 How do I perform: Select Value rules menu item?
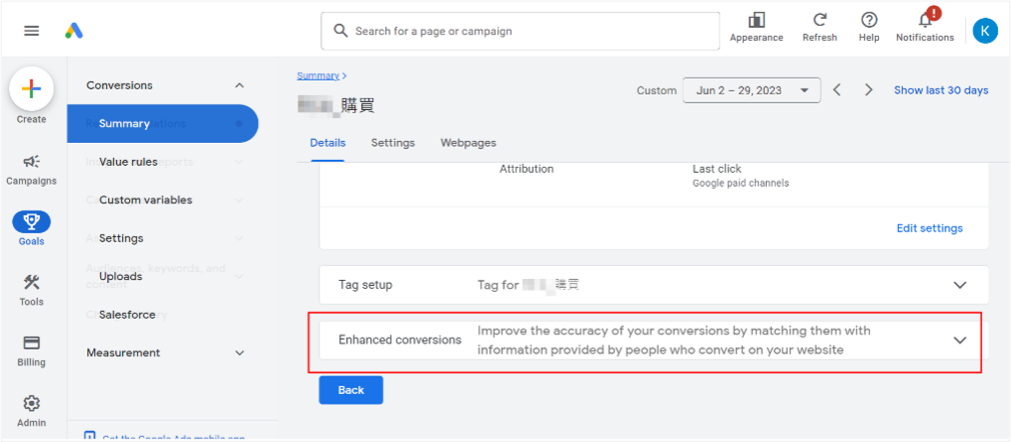click(128, 162)
